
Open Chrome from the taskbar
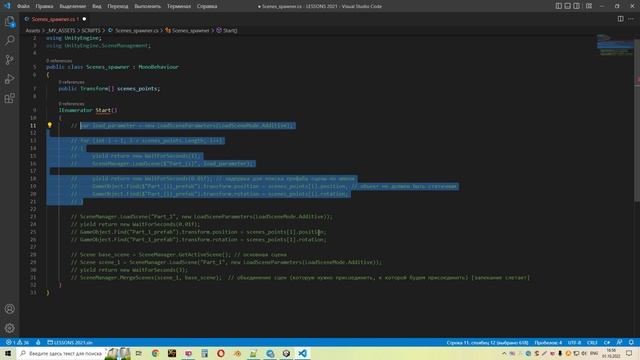155,353
